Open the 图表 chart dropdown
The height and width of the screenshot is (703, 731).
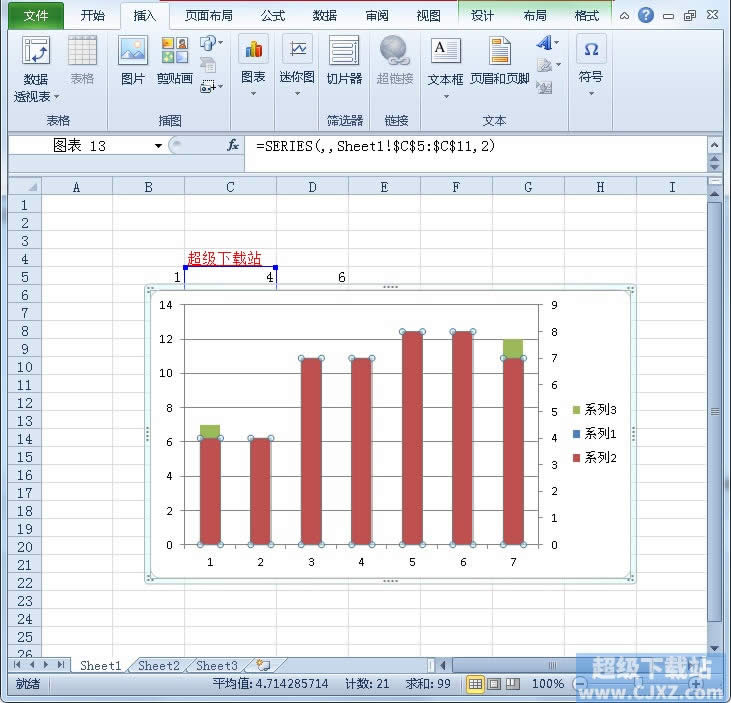[253, 64]
